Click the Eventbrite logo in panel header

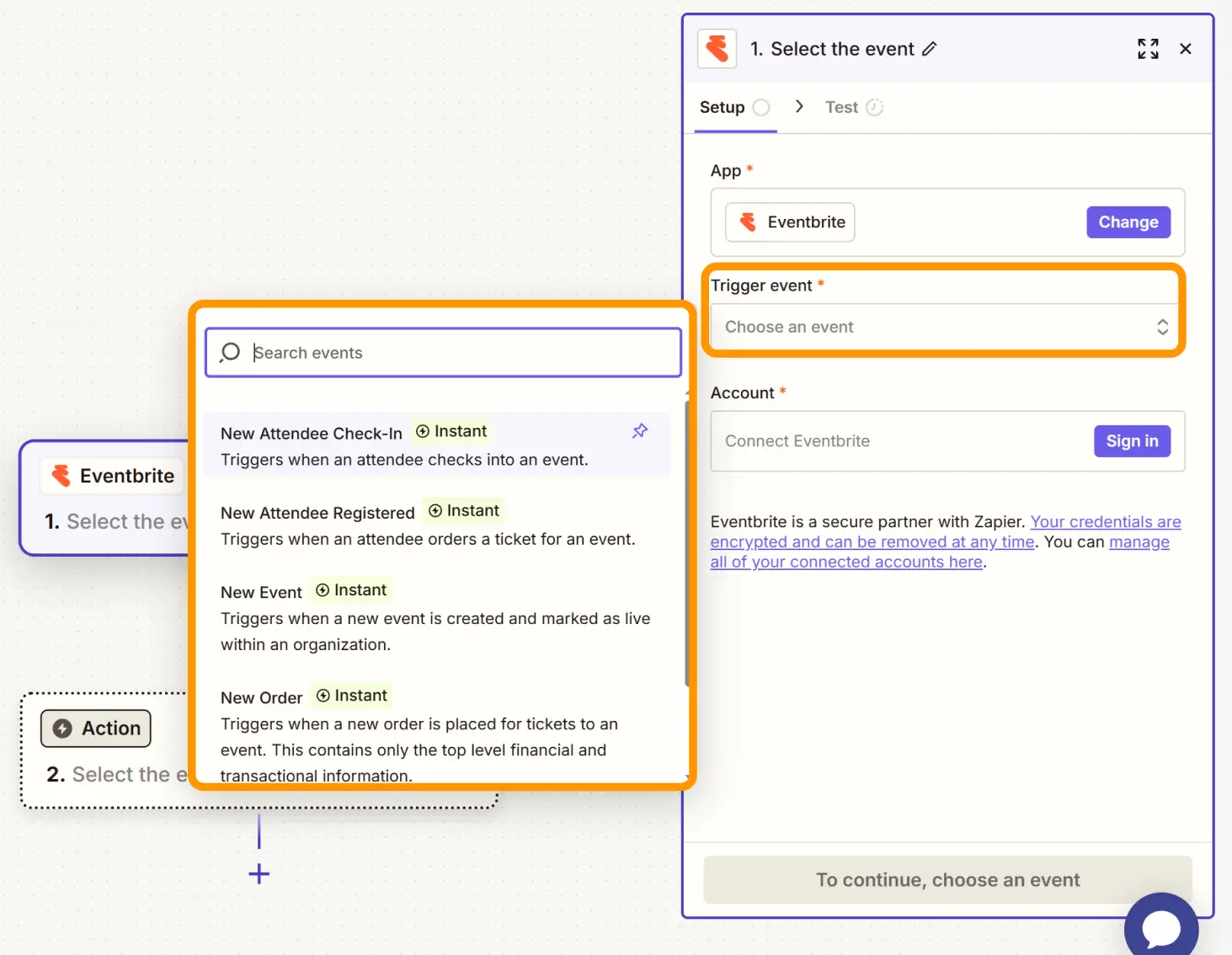pos(717,49)
